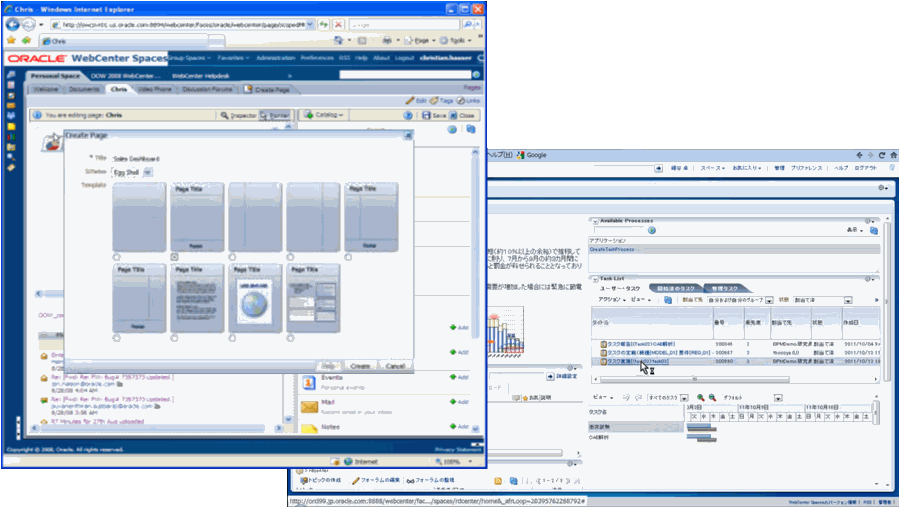900x508 pixels.
Task: Select first template radio button in top row
Action: click(117, 257)
